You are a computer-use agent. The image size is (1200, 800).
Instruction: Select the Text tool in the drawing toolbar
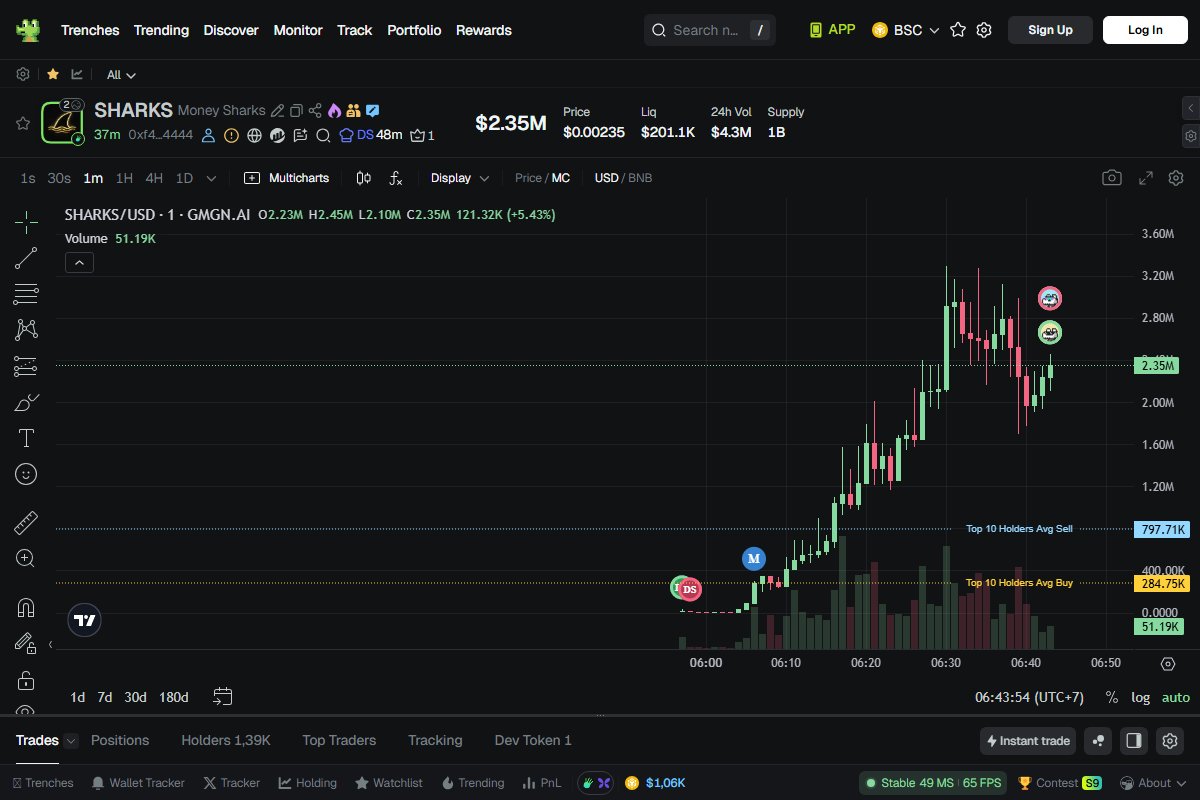click(26, 438)
